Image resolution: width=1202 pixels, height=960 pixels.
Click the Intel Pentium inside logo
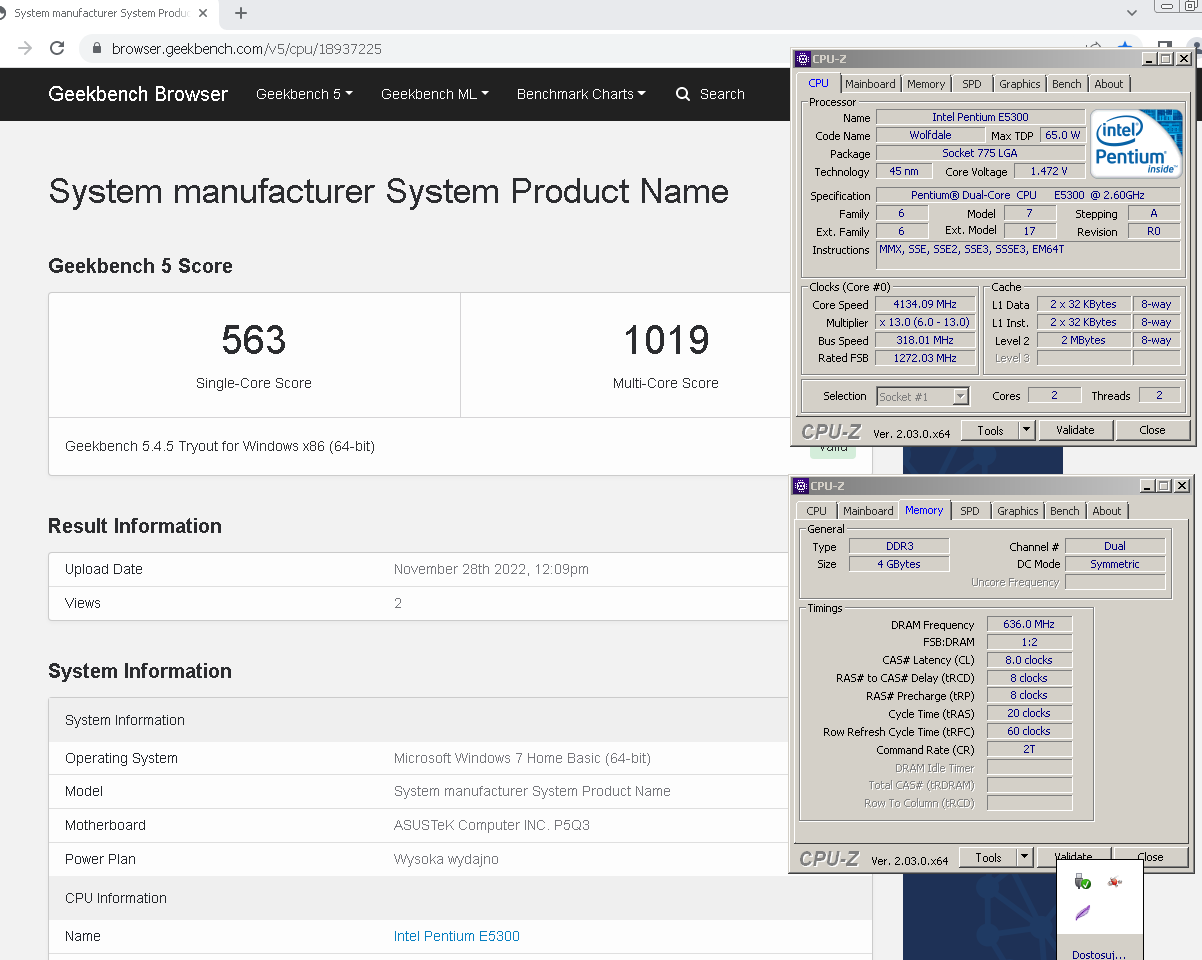point(1135,143)
